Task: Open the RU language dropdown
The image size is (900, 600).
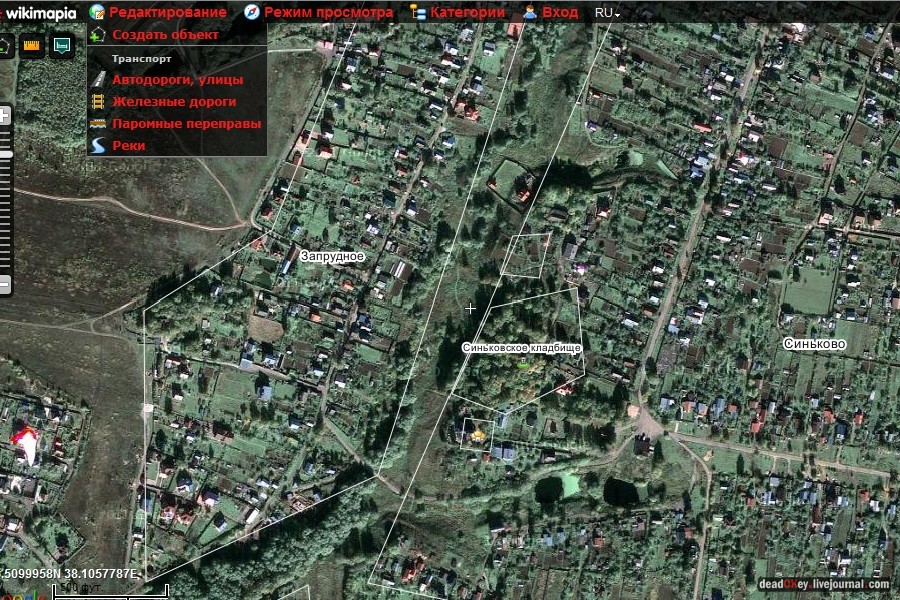Action: [607, 13]
